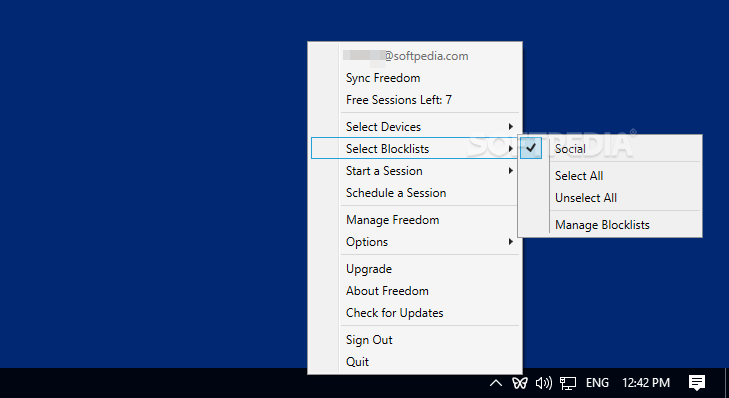Expand the Options submenu arrow

[510, 242]
